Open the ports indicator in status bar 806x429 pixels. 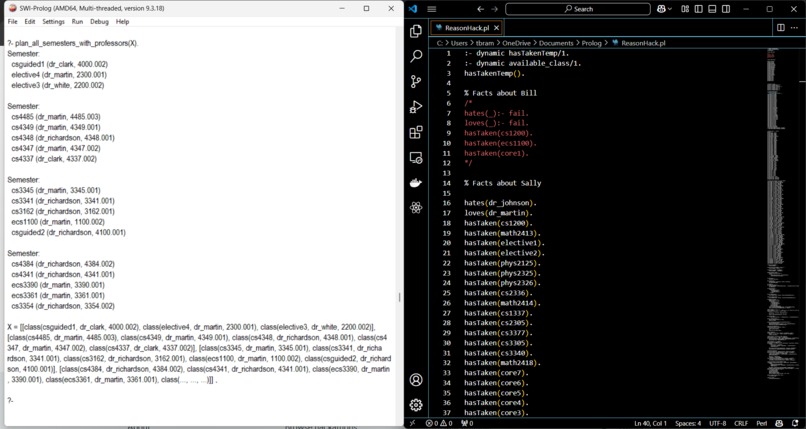click(467, 423)
